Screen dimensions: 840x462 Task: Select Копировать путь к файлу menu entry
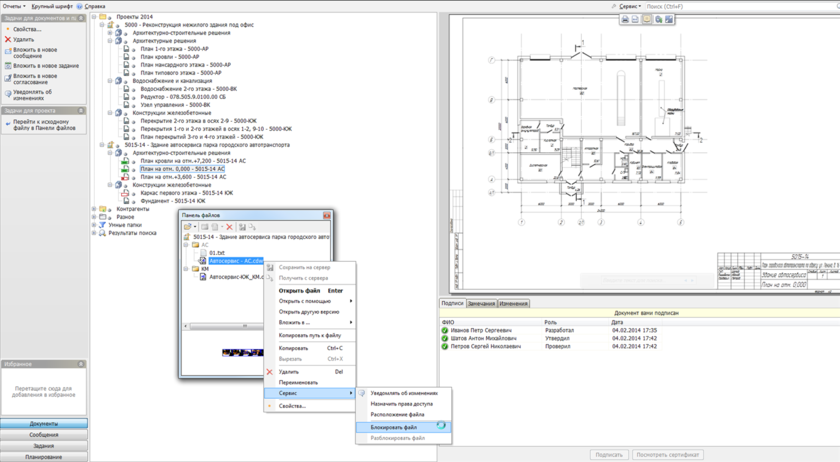[309, 335]
